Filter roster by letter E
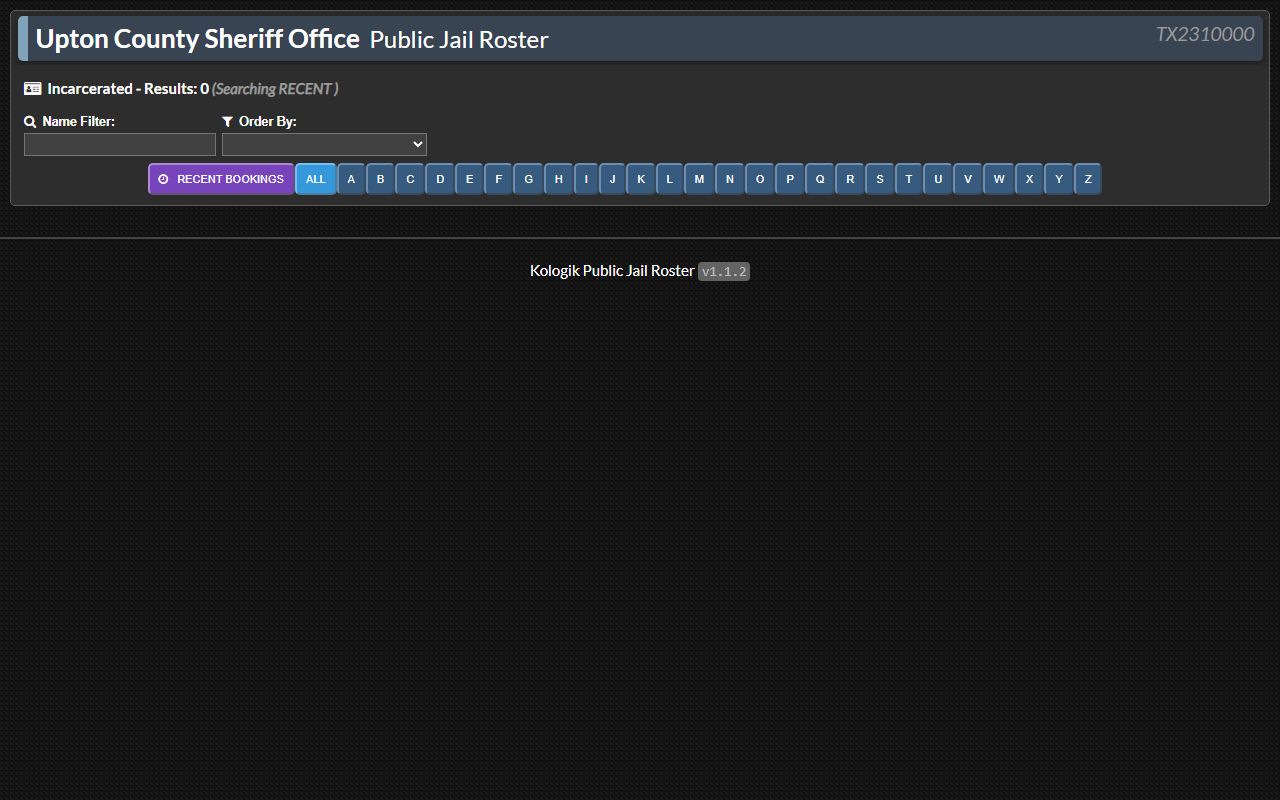The image size is (1280, 800). coord(470,179)
